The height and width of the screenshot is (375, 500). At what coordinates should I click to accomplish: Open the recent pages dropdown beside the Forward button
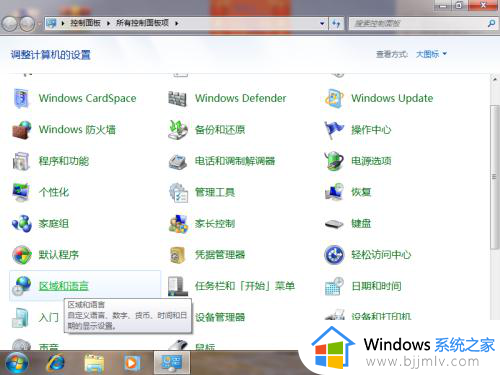(x=39, y=24)
